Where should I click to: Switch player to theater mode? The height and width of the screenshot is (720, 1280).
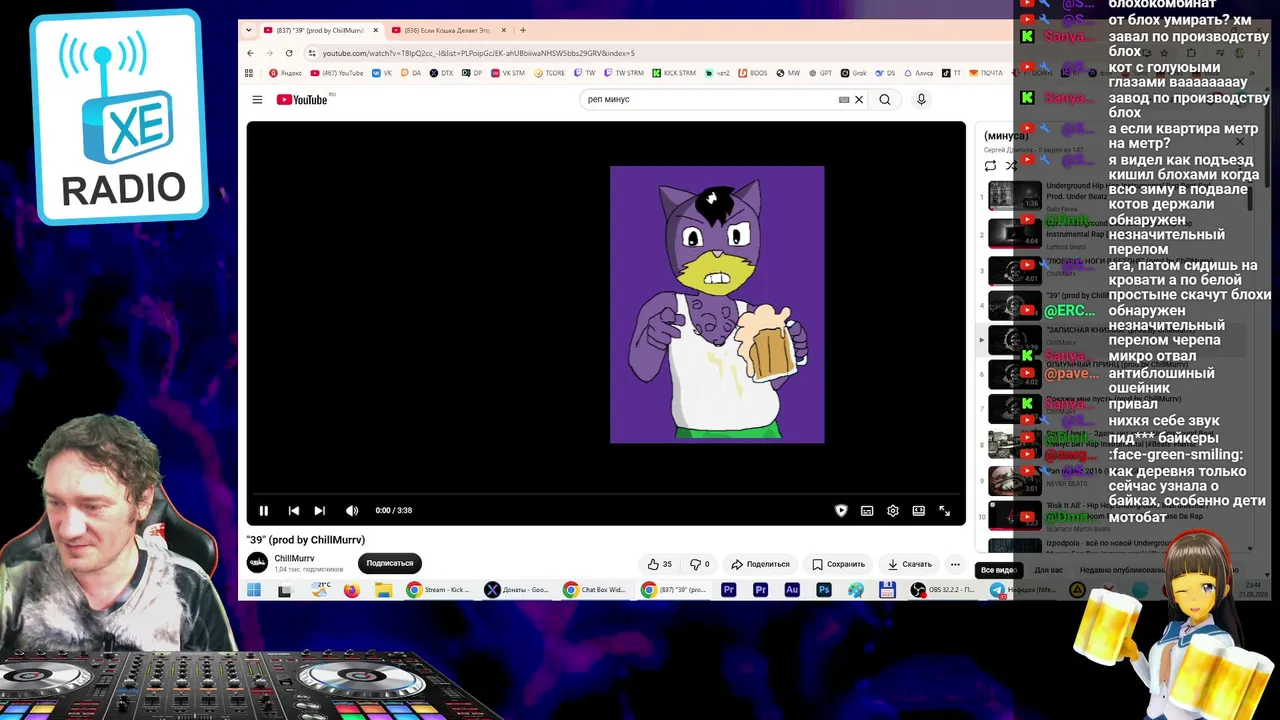pos(919,510)
